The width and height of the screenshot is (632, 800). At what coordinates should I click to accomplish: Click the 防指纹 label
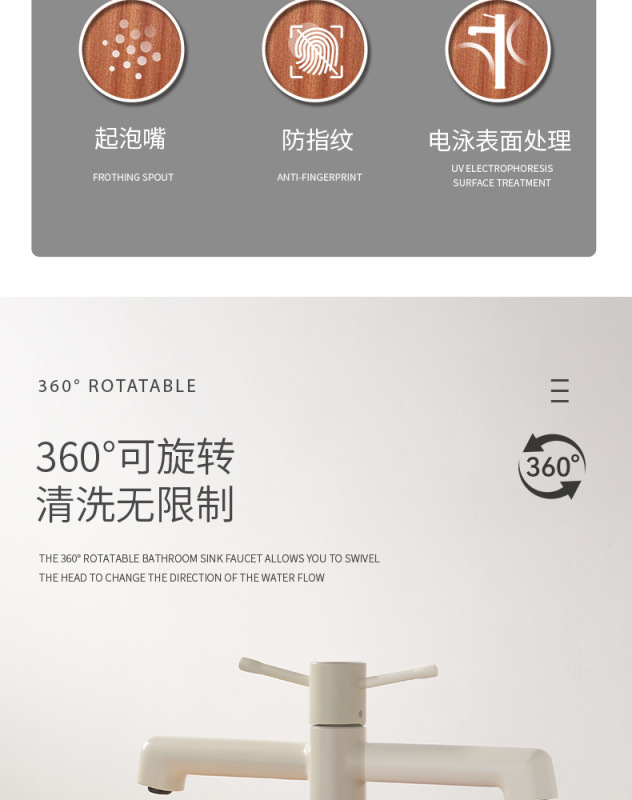coord(317,140)
